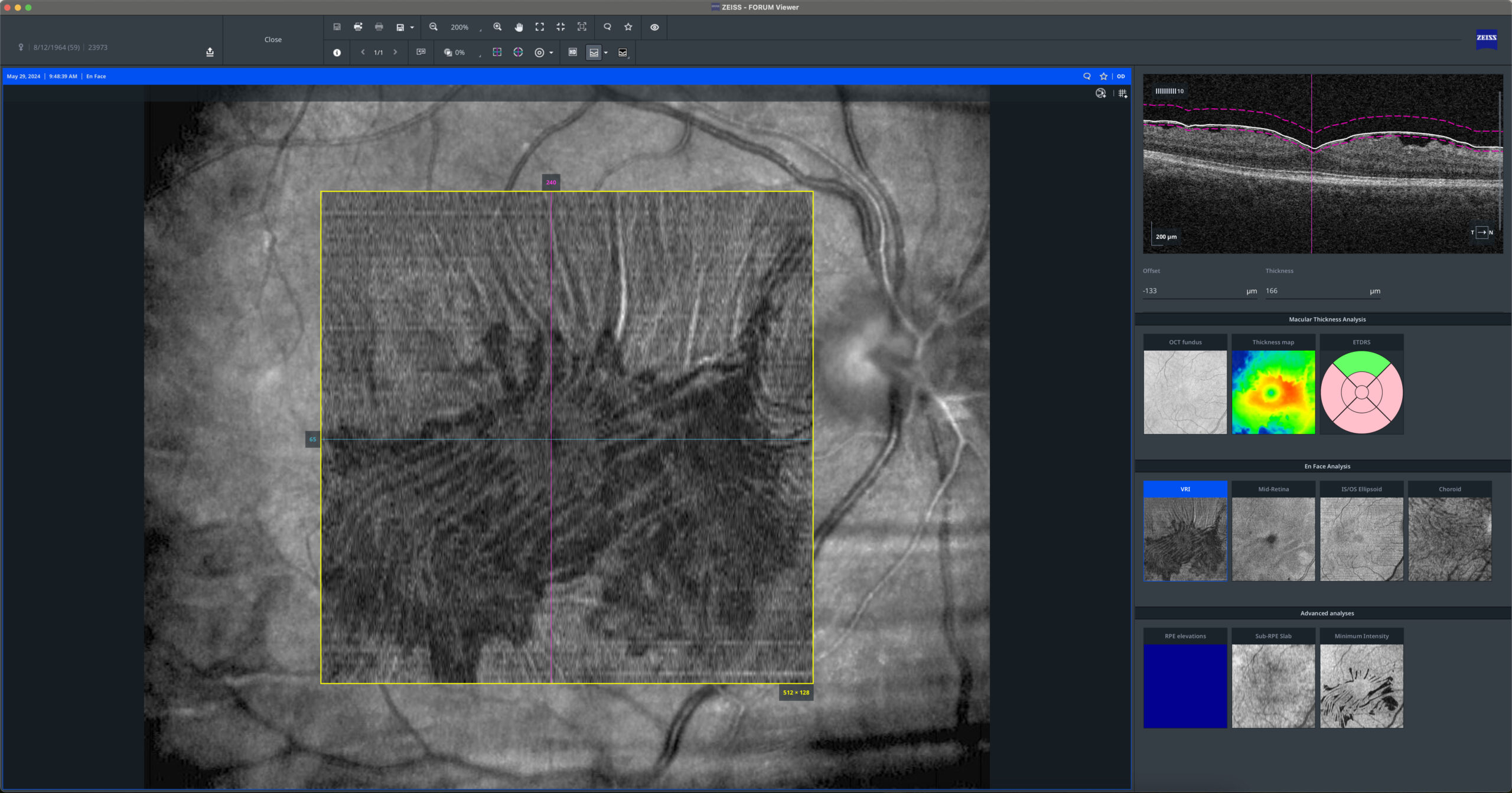Select the ETDRS grid thumbnail

point(1361,384)
